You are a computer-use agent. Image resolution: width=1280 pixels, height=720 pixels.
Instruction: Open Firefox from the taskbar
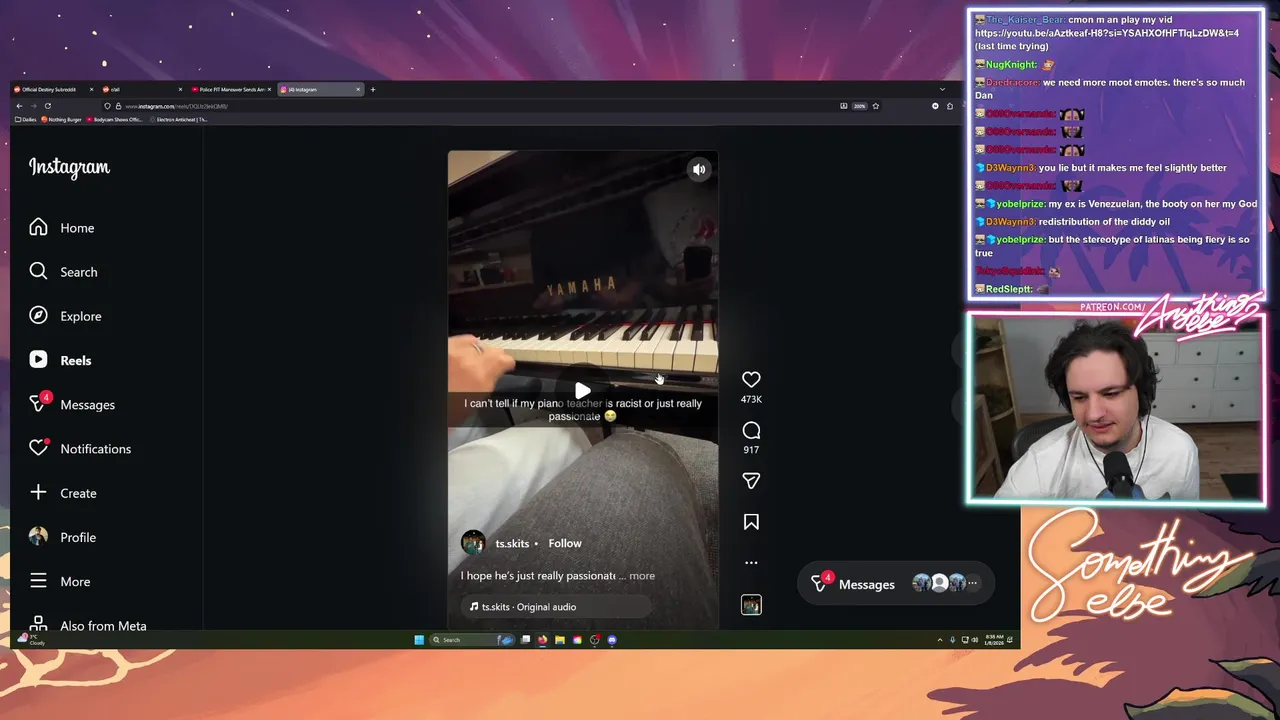(542, 640)
